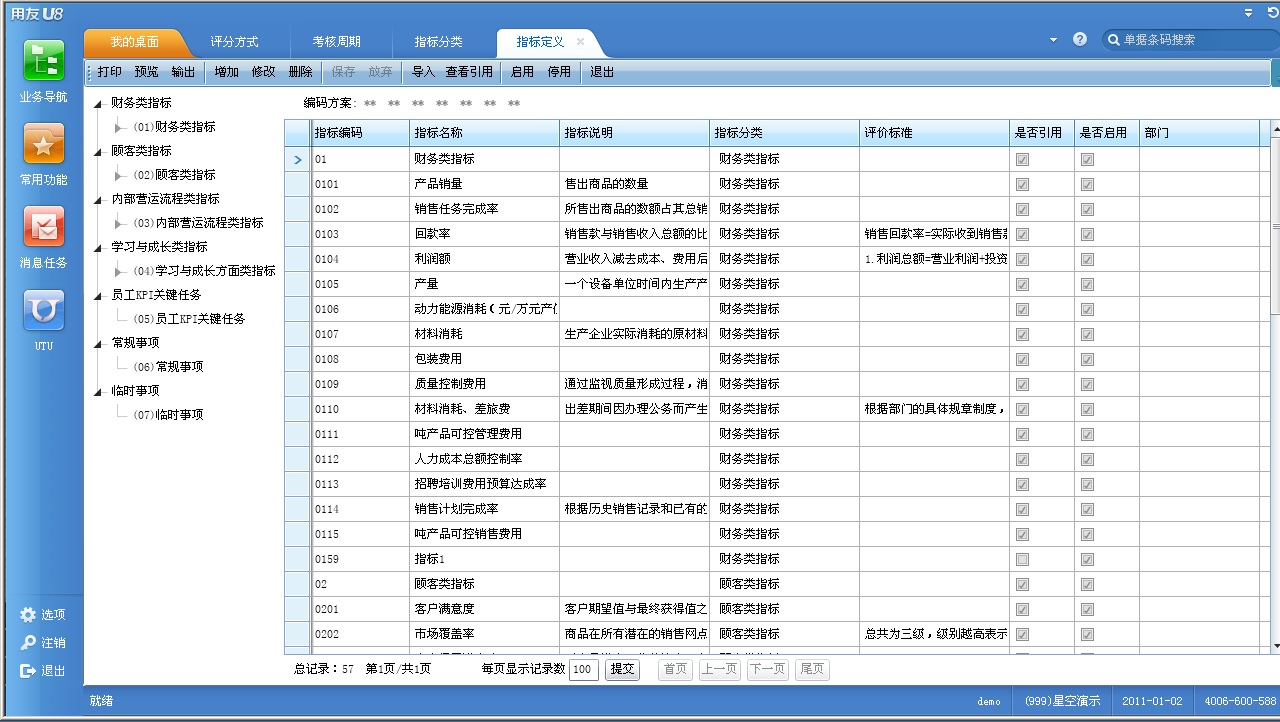Open the 消息任务 mail icon
Image resolution: width=1280 pixels, height=722 pixels.
(x=43, y=227)
